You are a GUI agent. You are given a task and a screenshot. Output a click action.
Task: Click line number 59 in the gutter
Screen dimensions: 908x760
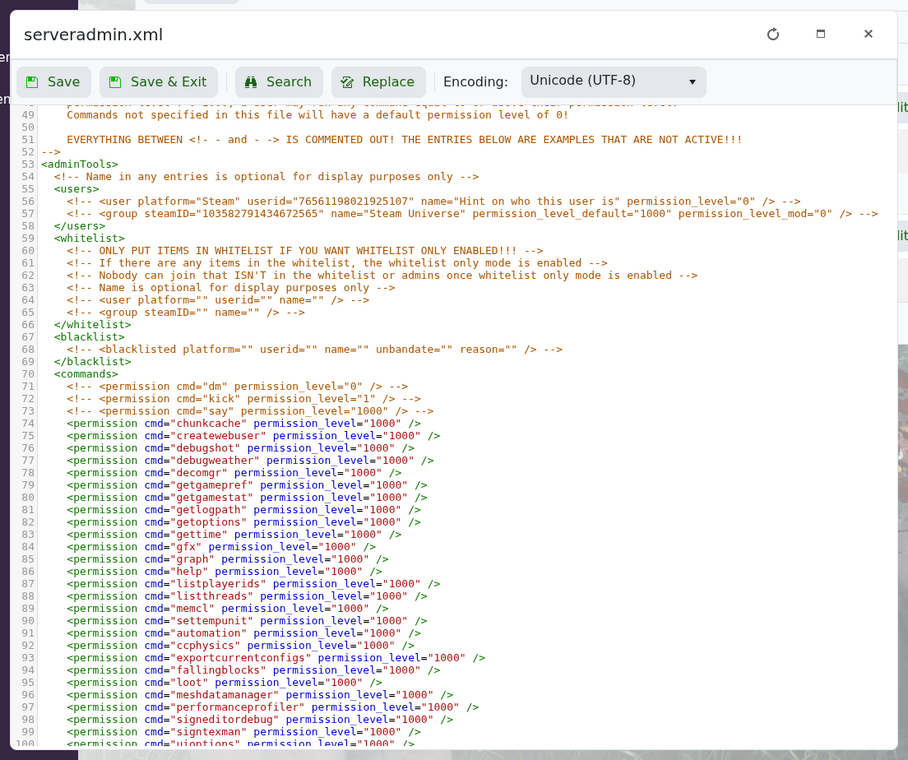pyautogui.click(x=28, y=238)
